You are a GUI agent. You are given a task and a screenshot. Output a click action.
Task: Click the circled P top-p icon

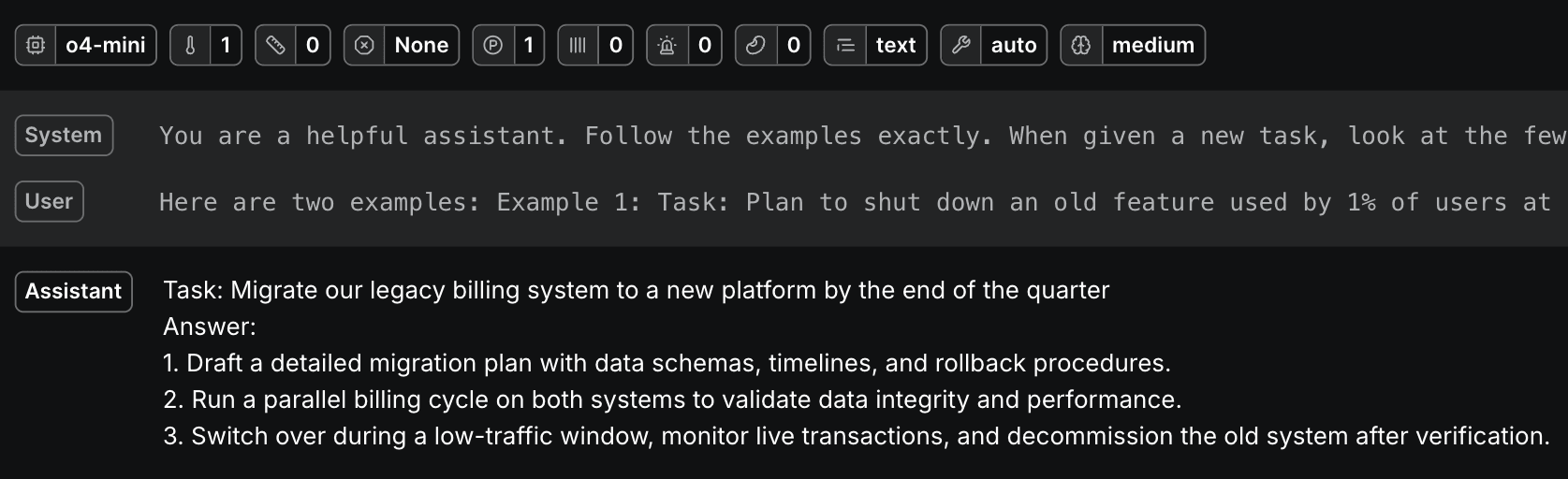point(493,45)
